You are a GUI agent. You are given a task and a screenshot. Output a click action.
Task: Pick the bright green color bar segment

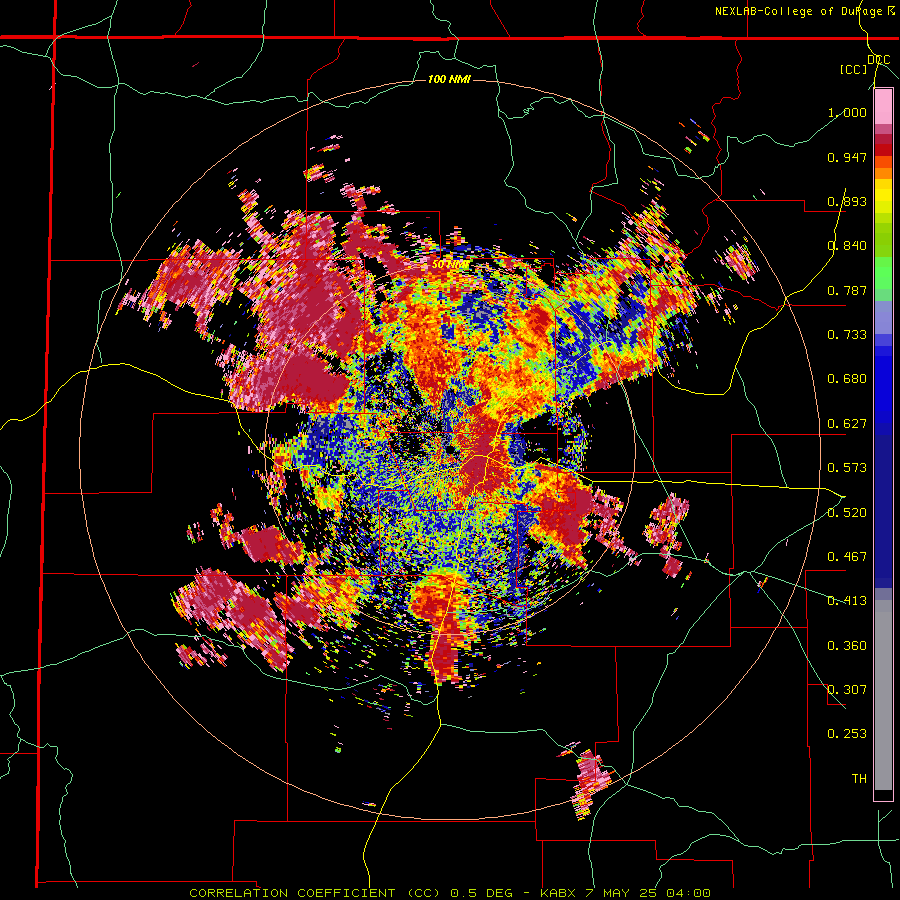click(x=883, y=273)
